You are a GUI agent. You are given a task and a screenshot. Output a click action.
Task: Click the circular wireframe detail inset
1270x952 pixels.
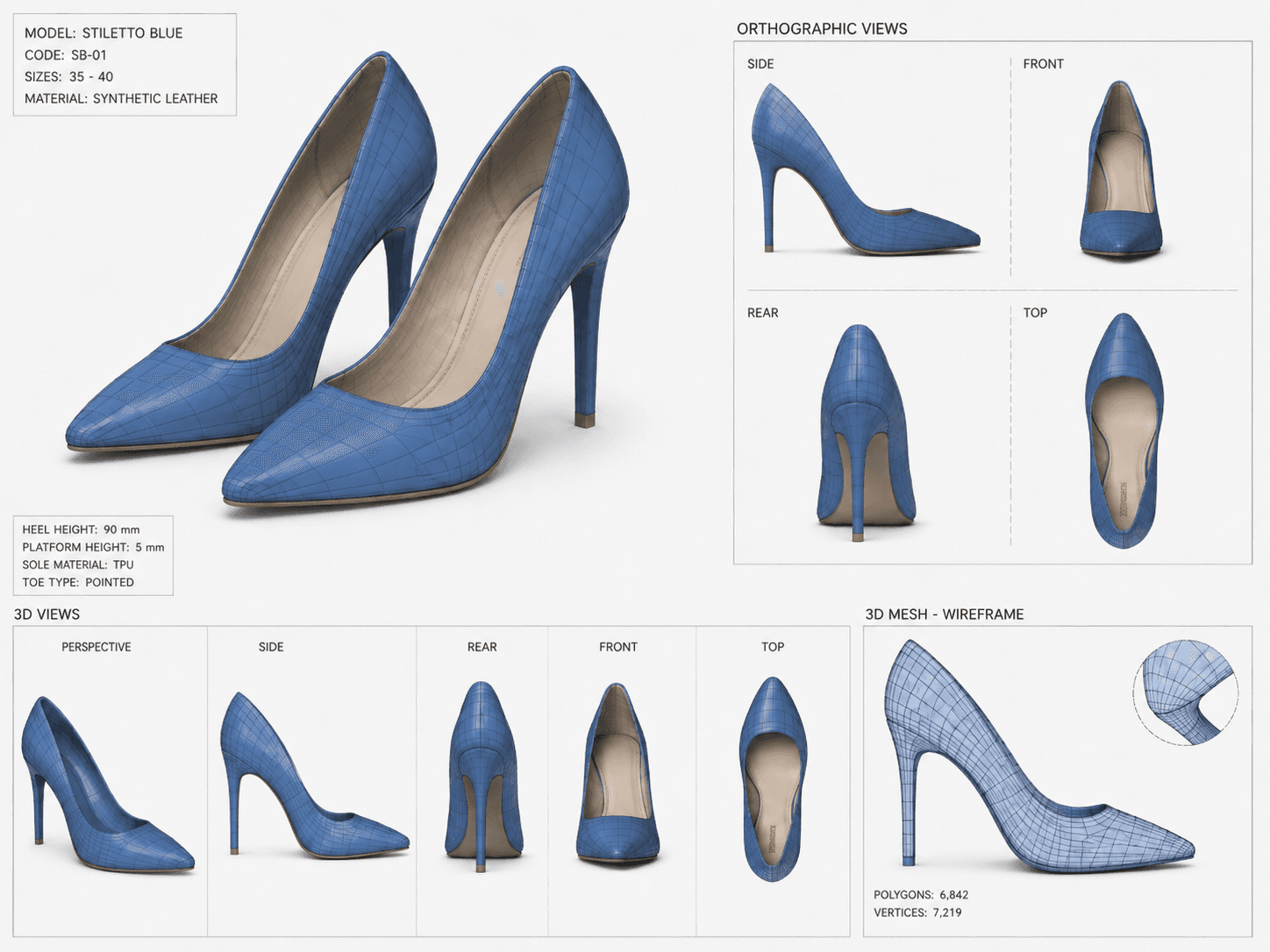[1186, 693]
